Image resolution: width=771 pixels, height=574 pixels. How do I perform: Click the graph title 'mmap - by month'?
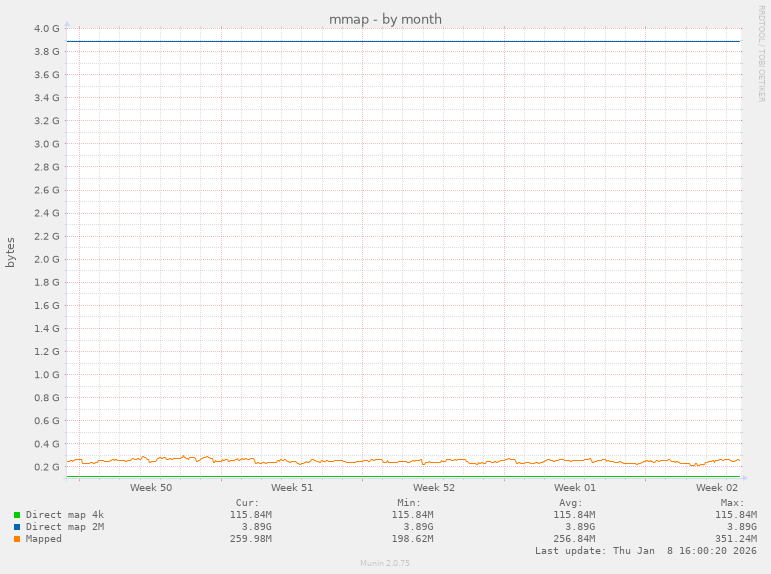point(385,19)
